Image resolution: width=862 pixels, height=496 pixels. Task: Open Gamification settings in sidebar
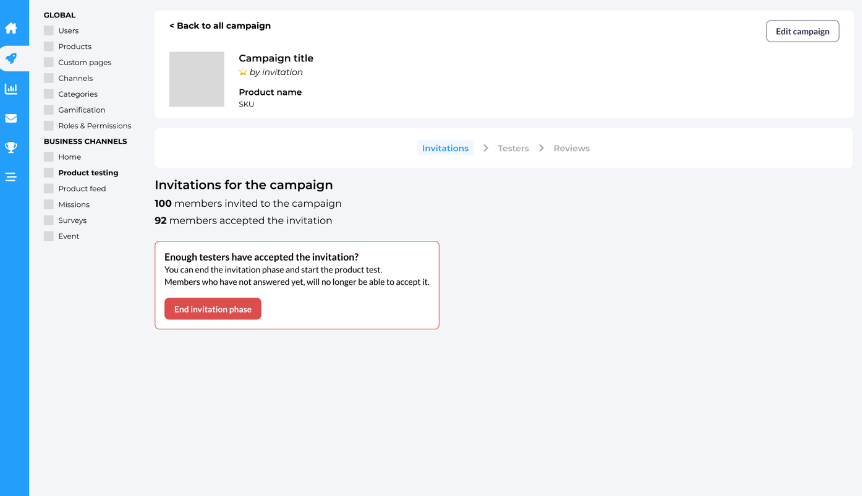[x=81, y=110]
